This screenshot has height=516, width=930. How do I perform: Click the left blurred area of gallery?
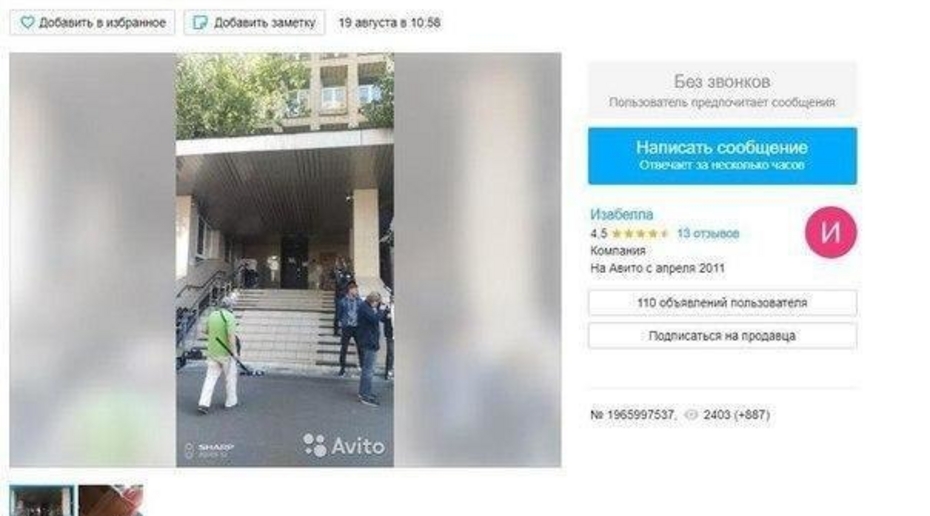click(x=93, y=260)
